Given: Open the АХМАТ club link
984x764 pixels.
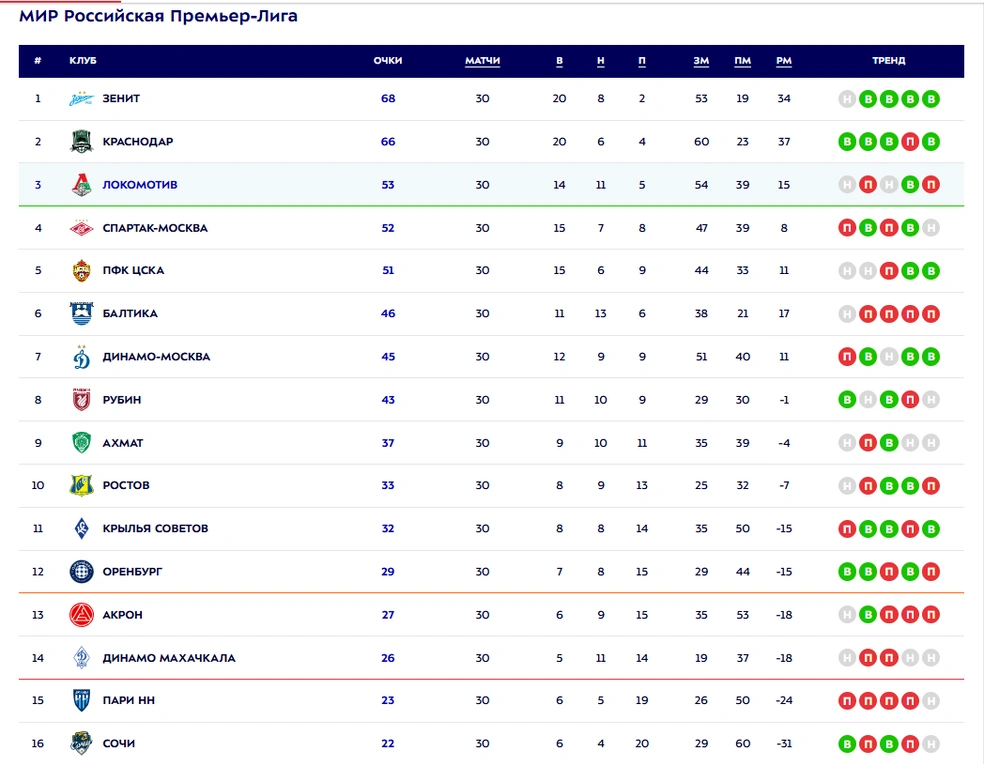Looking at the screenshot, I should 123,443.
